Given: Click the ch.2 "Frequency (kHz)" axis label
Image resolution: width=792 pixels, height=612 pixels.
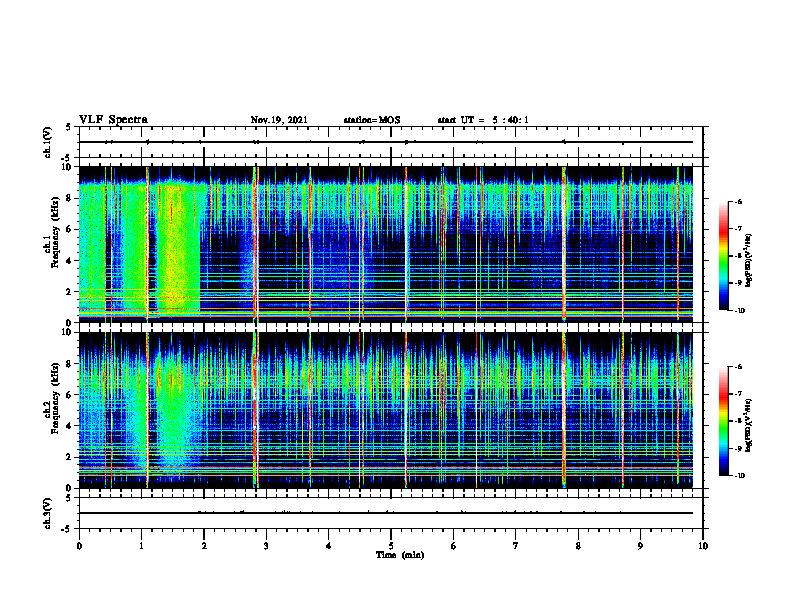Looking at the screenshot, I should click(55, 398).
